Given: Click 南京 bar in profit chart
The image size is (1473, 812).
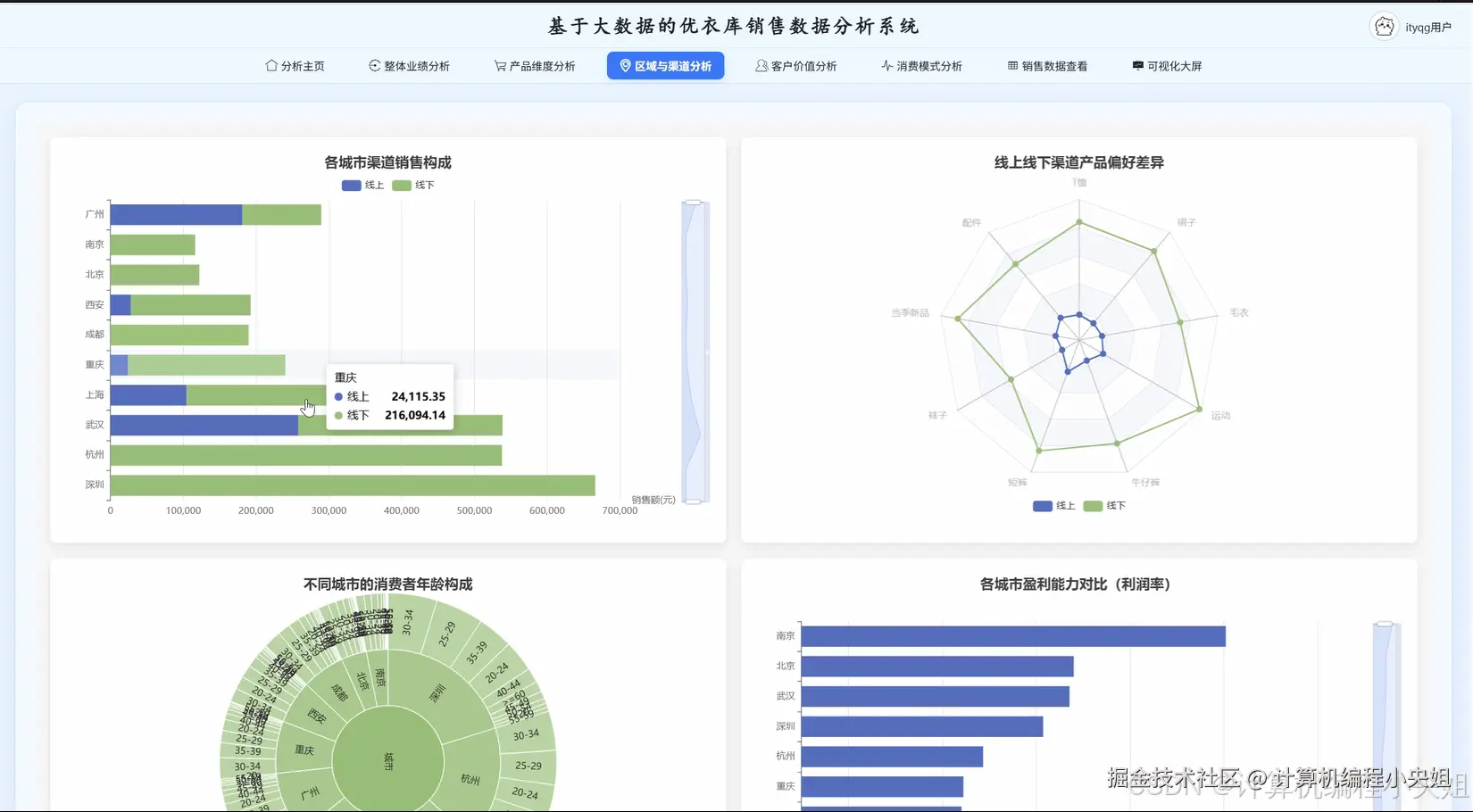Looking at the screenshot, I should [x=1013, y=636].
